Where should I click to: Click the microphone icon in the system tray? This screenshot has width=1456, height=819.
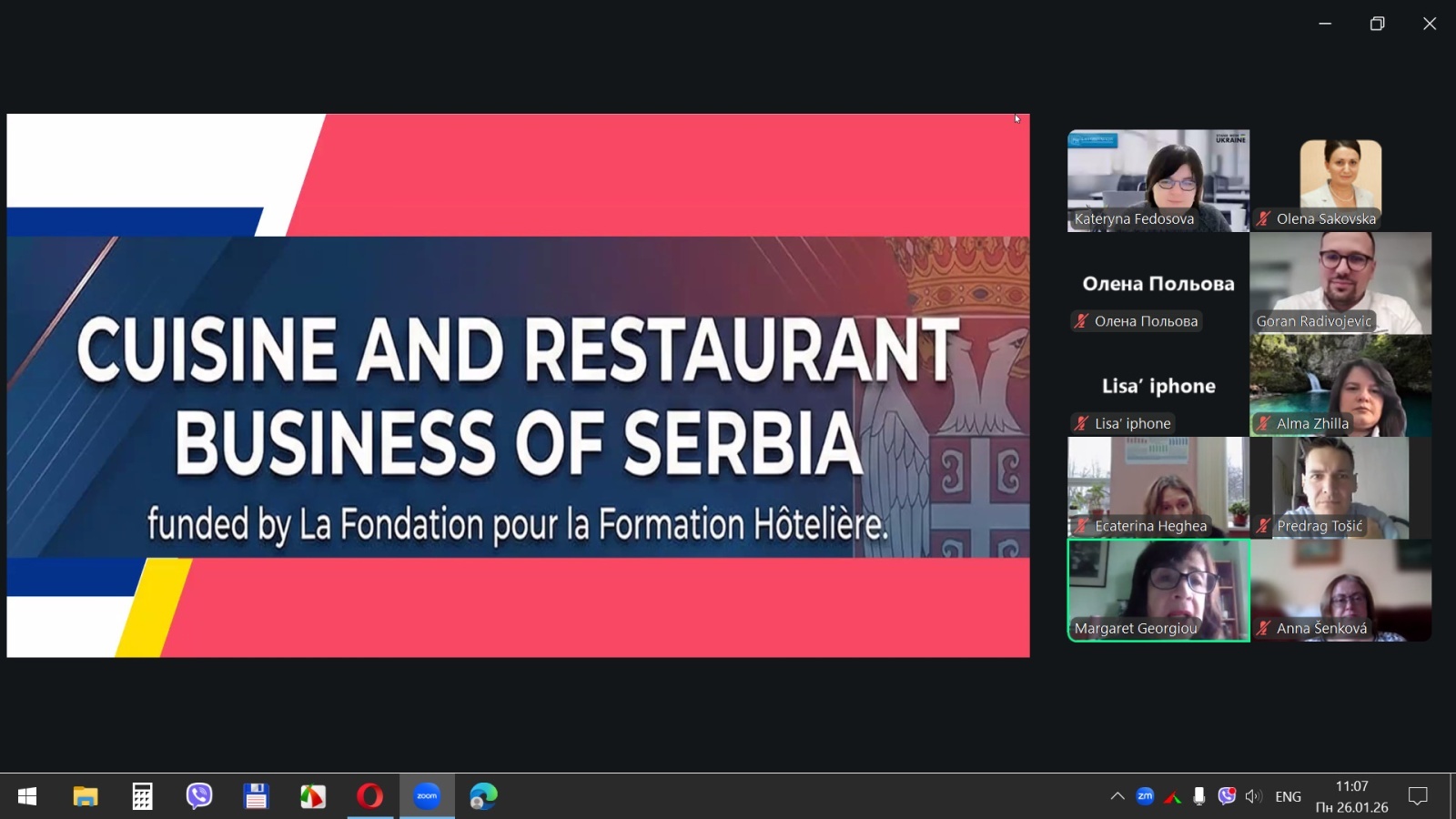pyautogui.click(x=1199, y=796)
